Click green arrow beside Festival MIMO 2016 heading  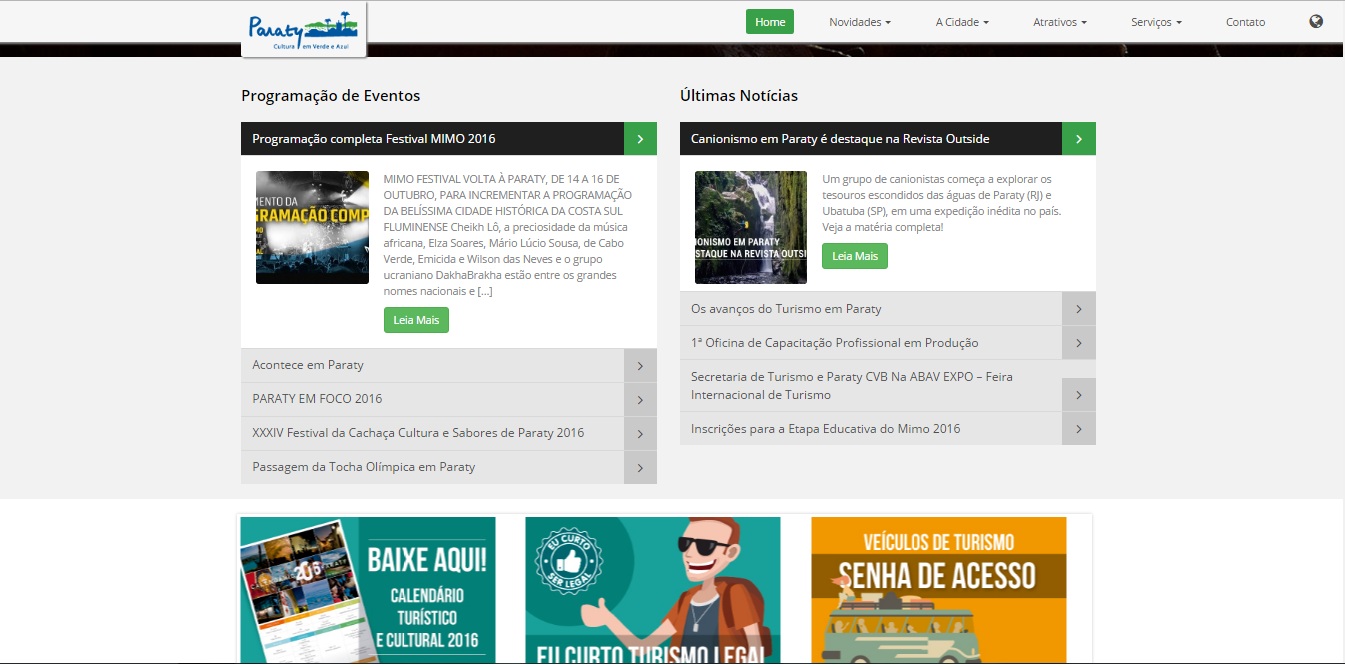(640, 139)
